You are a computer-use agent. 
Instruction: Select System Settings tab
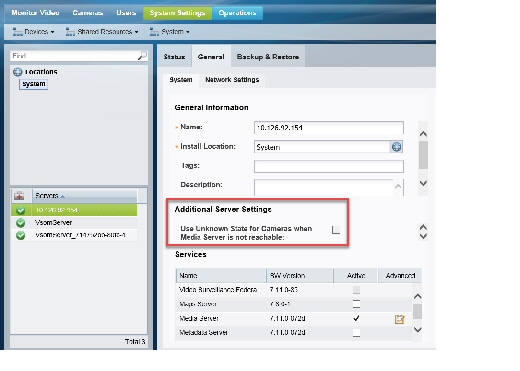point(177,13)
